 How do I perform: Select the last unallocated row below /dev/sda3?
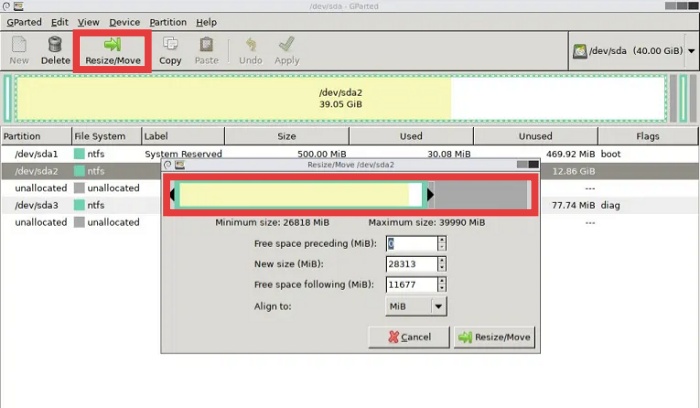(350, 222)
